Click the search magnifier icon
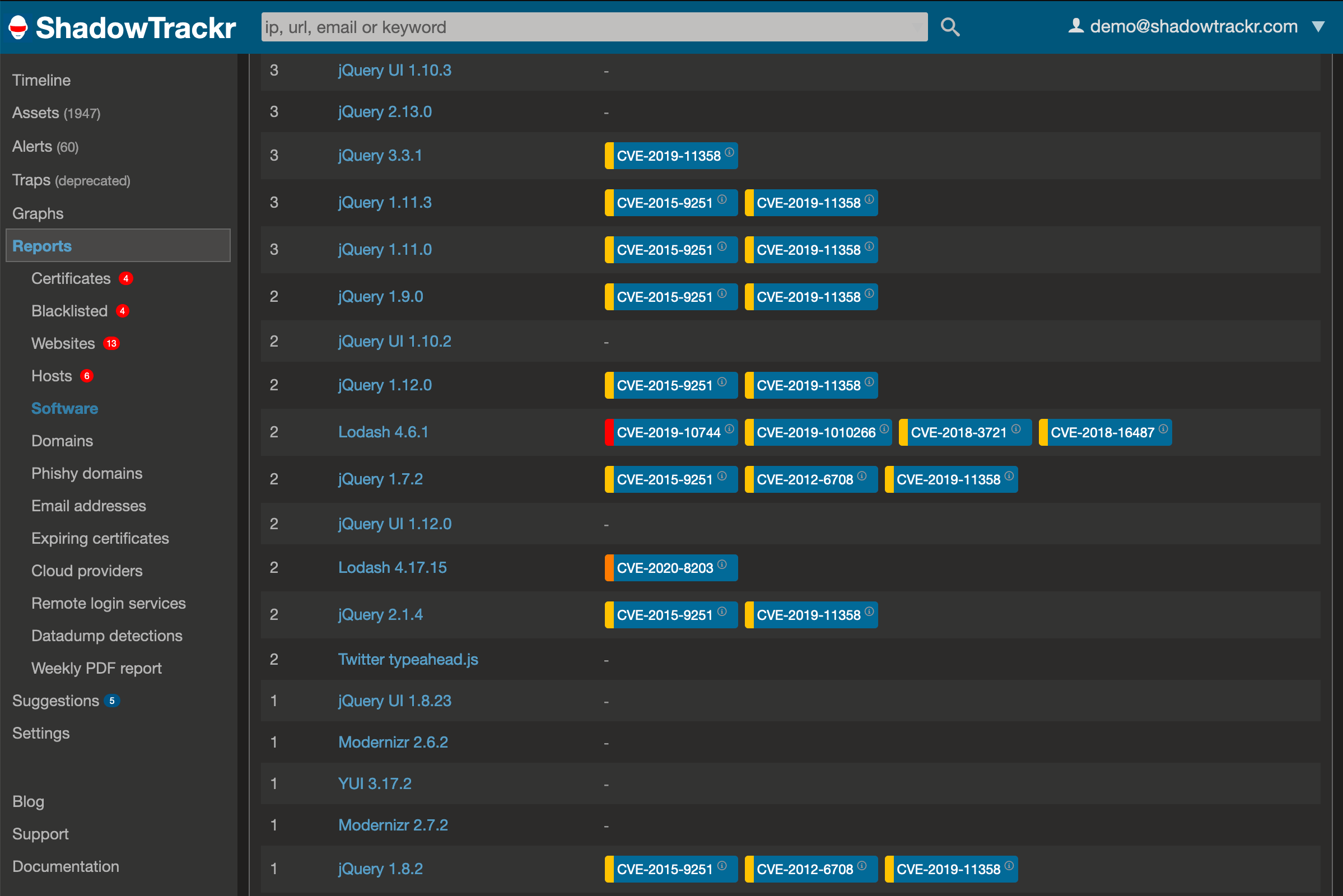1343x896 pixels. coord(949,25)
